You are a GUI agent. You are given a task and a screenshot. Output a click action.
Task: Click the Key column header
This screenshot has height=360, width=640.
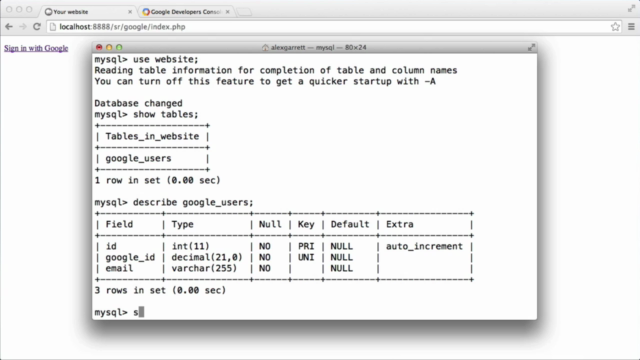306,224
